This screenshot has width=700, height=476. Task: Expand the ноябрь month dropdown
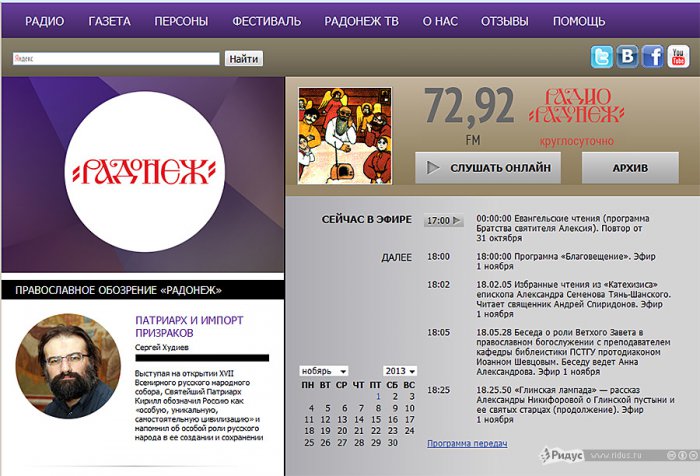(x=324, y=371)
